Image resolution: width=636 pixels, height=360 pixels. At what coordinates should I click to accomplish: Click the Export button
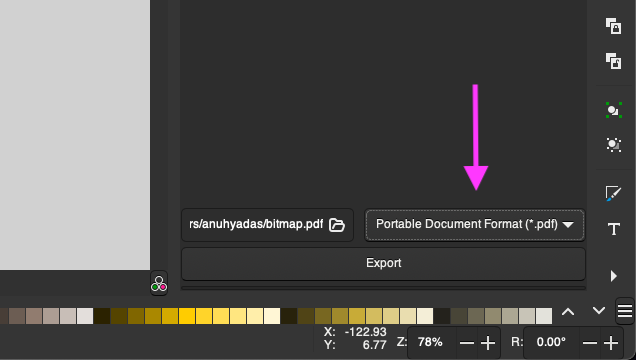[383, 264]
